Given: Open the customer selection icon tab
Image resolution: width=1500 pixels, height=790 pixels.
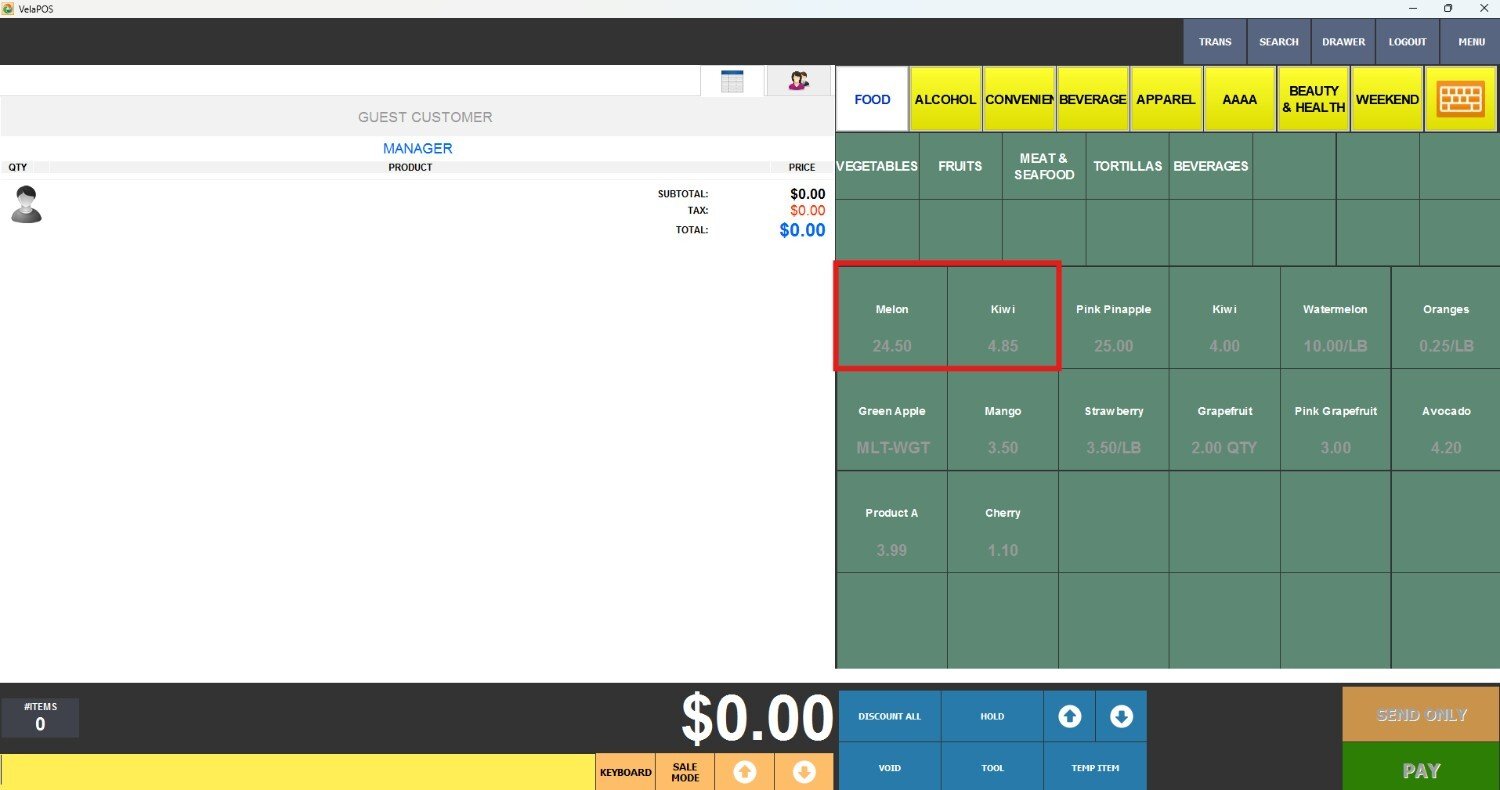Looking at the screenshot, I should click(x=797, y=81).
